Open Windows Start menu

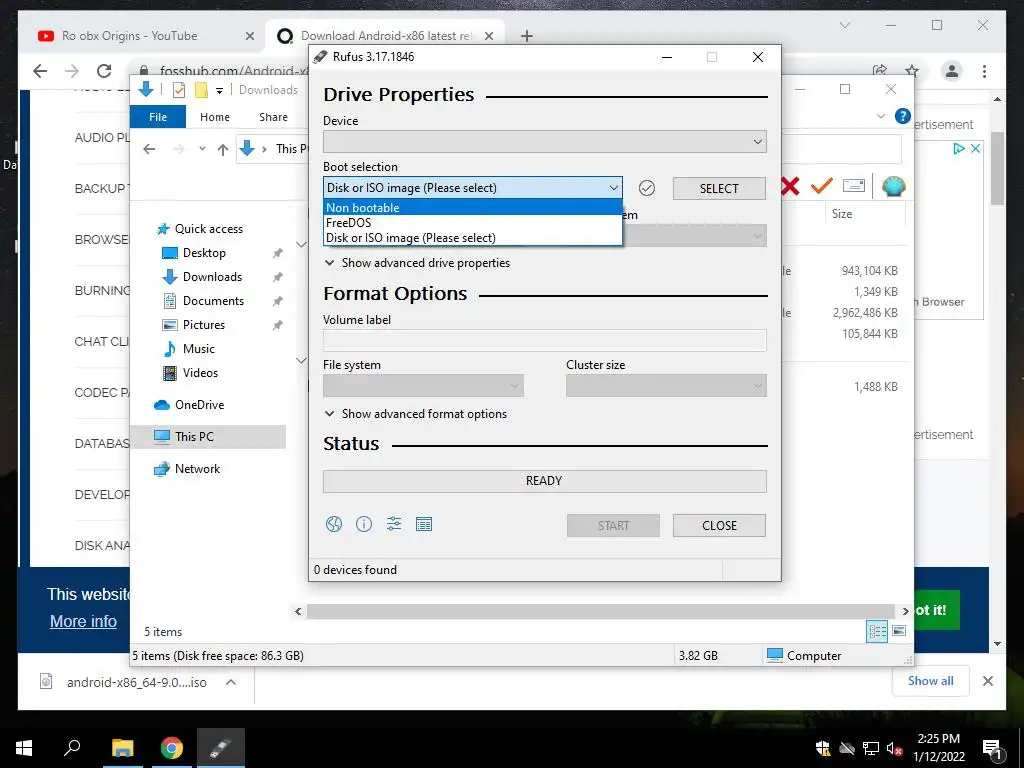click(24, 748)
